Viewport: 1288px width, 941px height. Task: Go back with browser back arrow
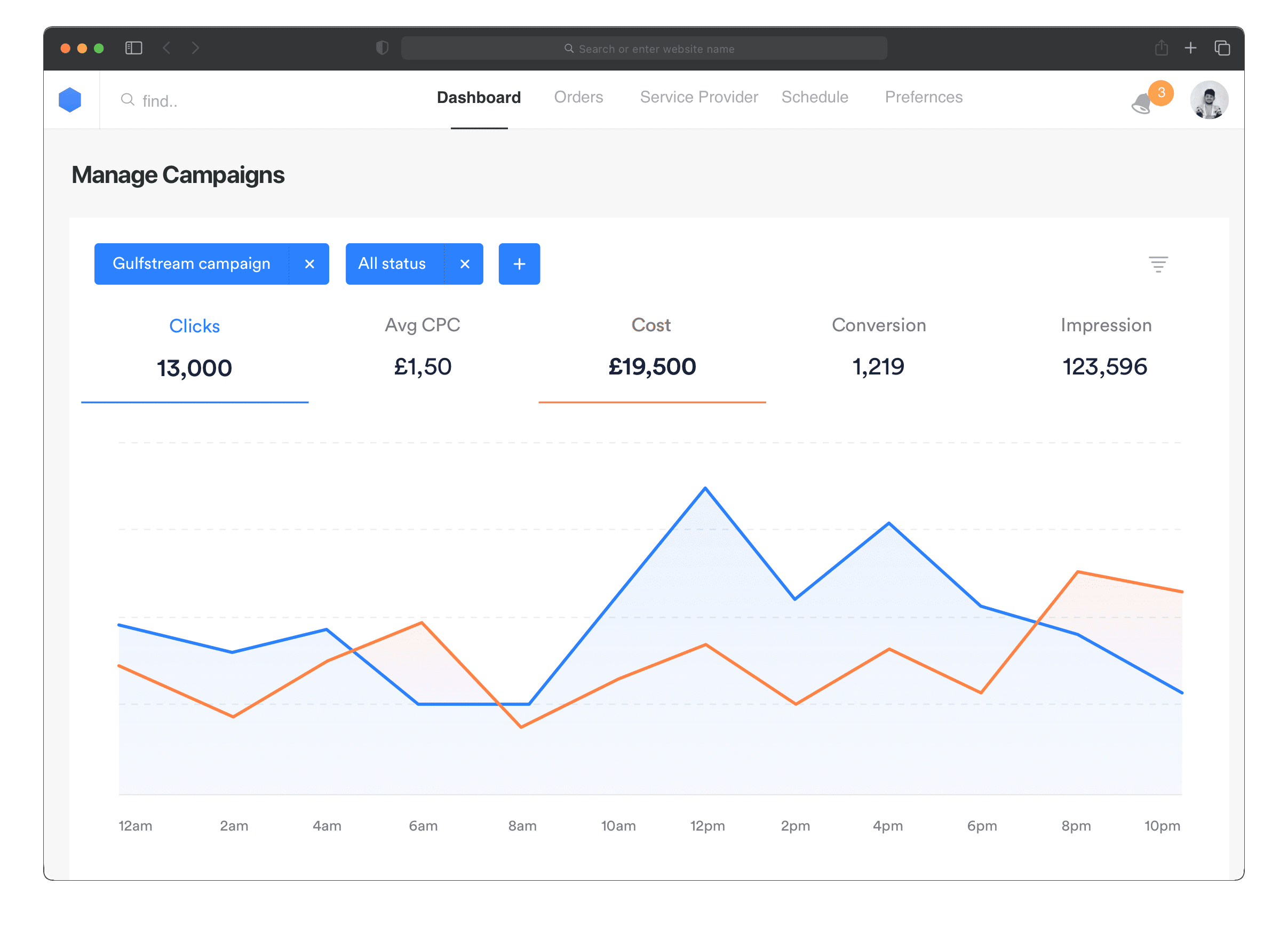pyautogui.click(x=167, y=48)
